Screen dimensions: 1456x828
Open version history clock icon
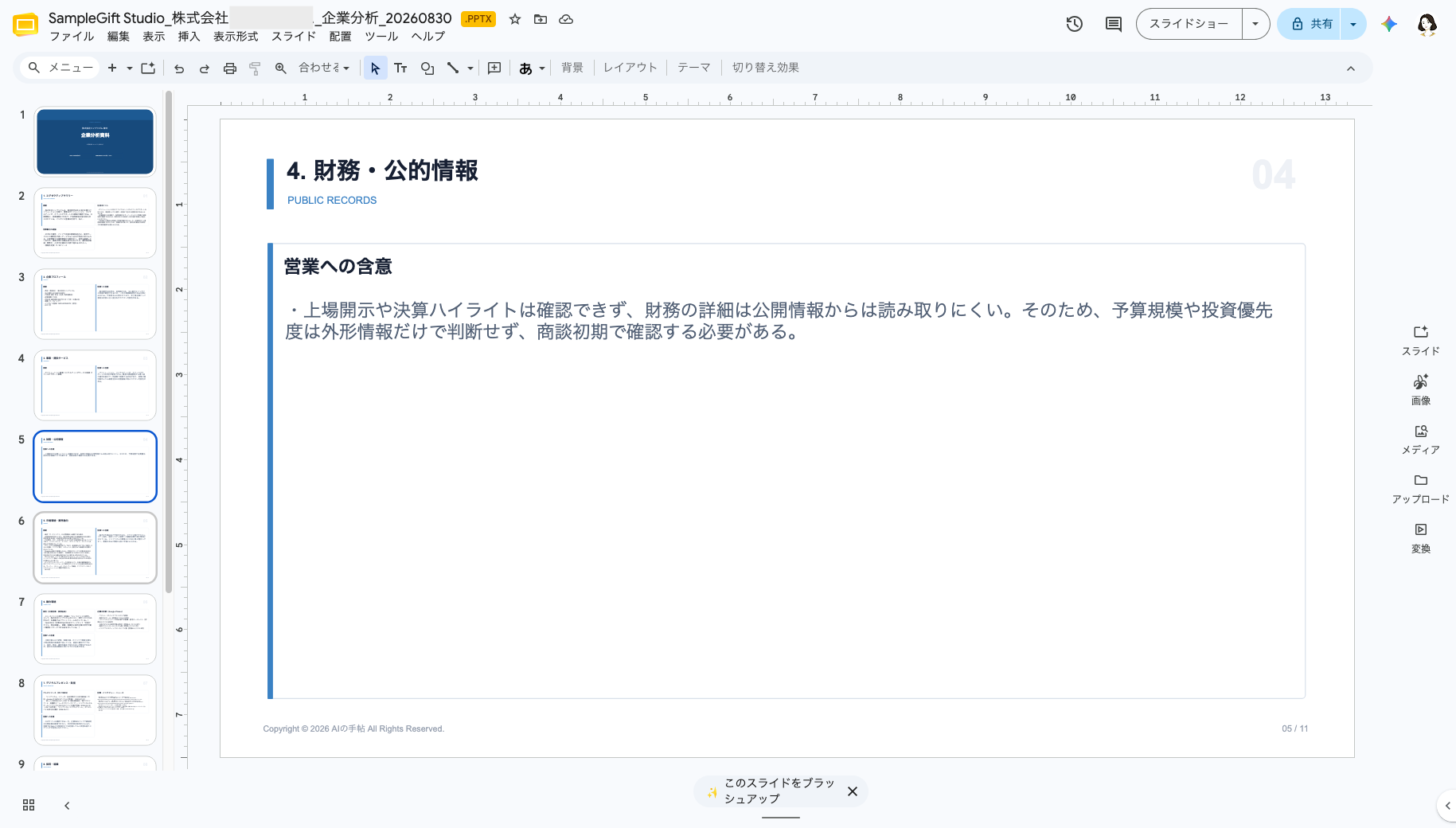[1075, 24]
